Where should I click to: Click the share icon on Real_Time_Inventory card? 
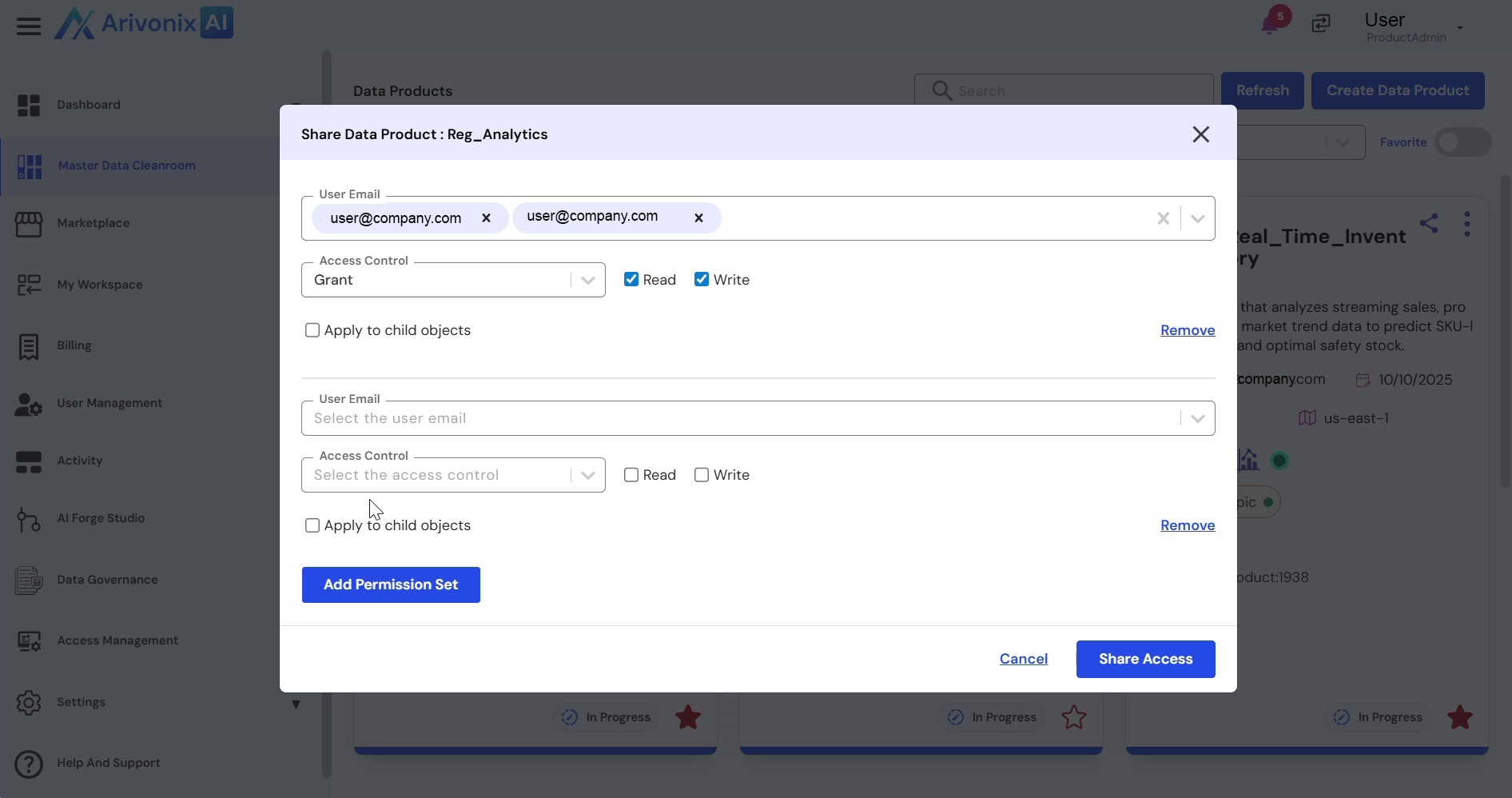coord(1429,223)
